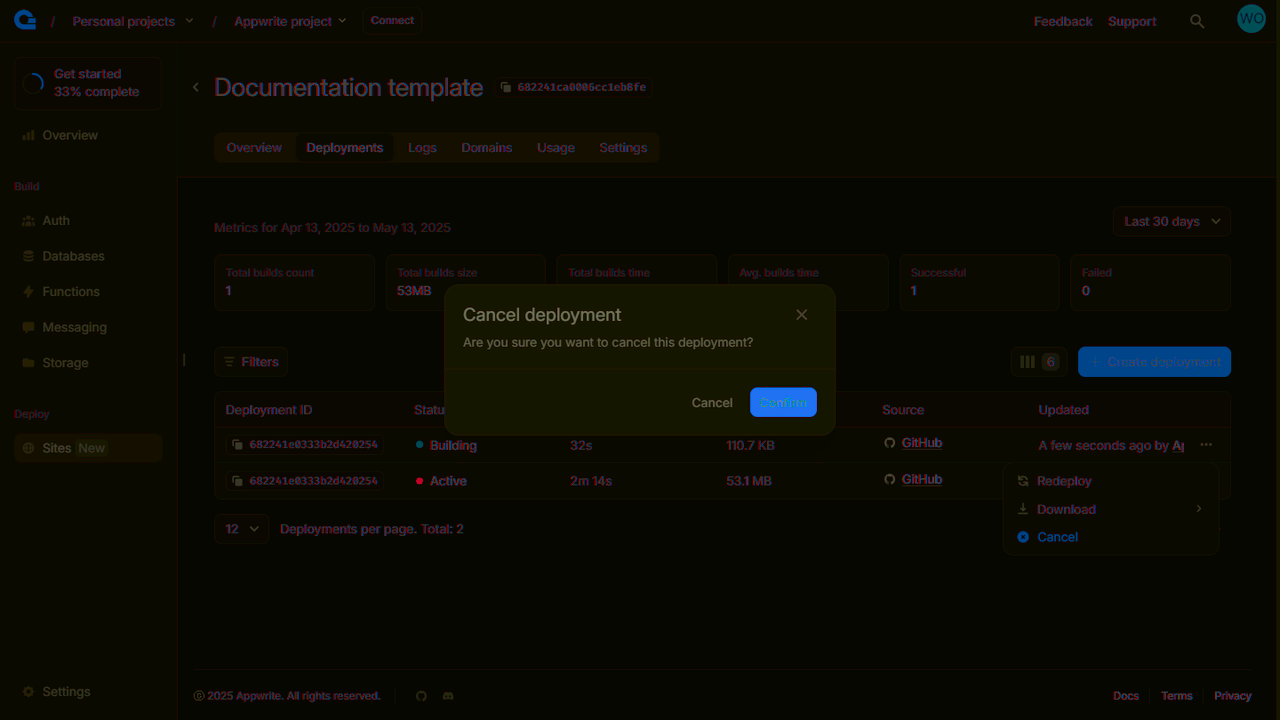Expand the Last 30 days dropdown

(1171, 221)
